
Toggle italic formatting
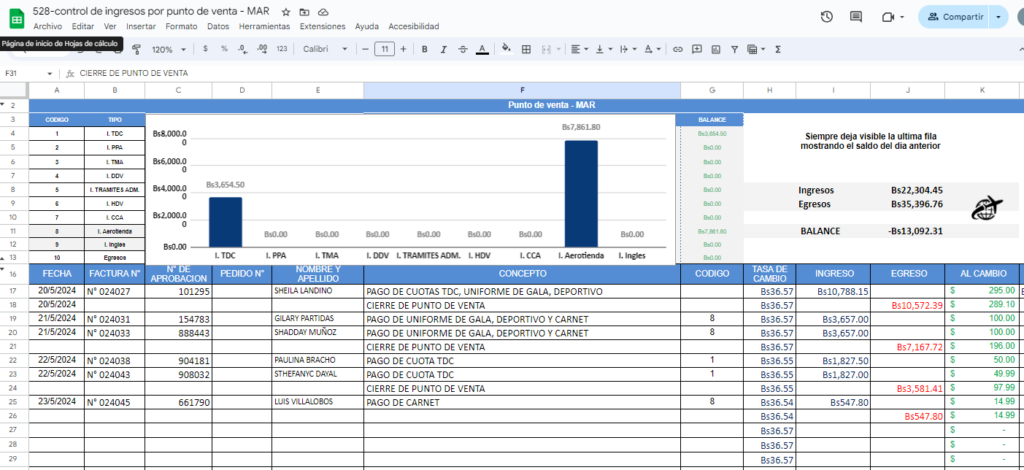(443, 49)
